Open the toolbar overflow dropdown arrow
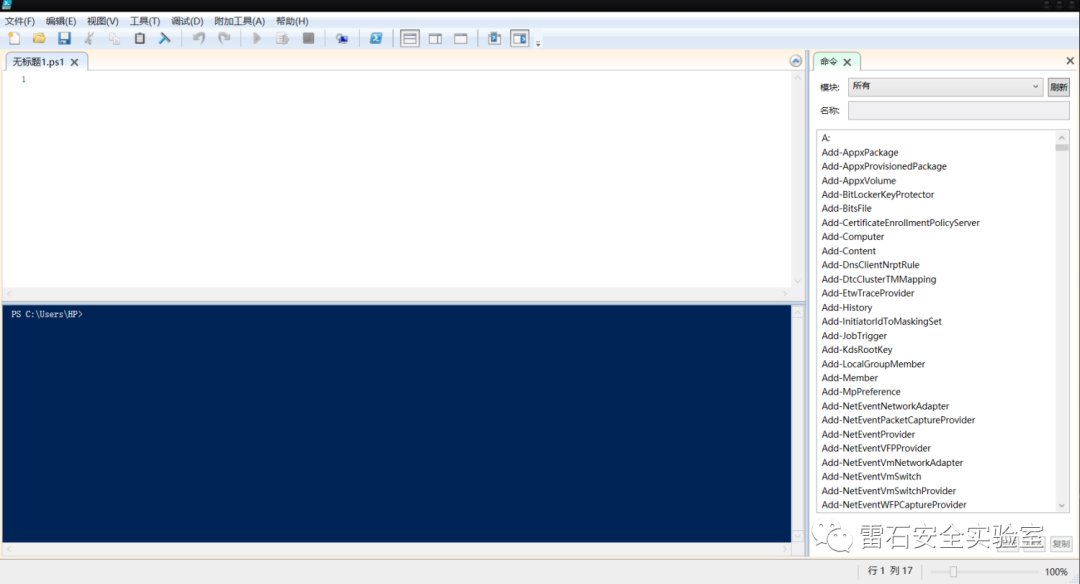This screenshot has width=1080, height=584. (x=537, y=42)
